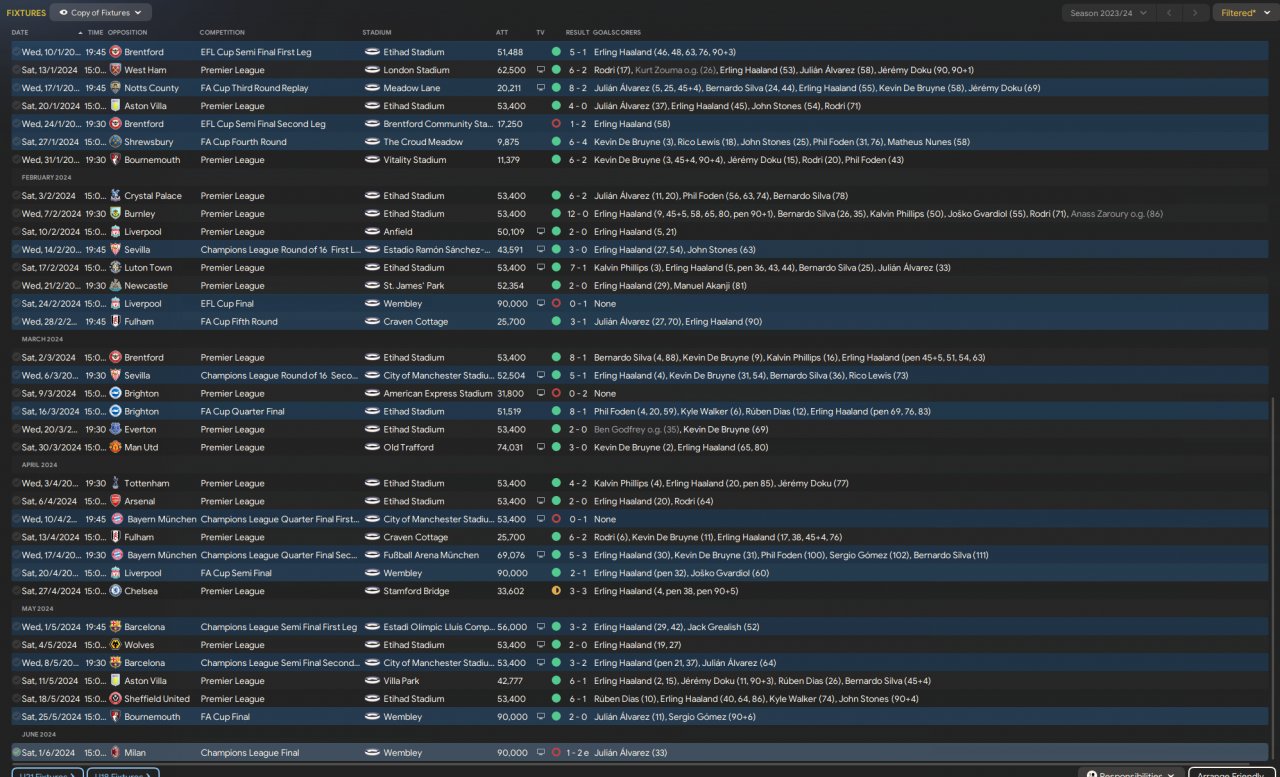The height and width of the screenshot is (777, 1280).
Task: Click the yellow draw indicator on the Chelsea row
Action: click(556, 591)
